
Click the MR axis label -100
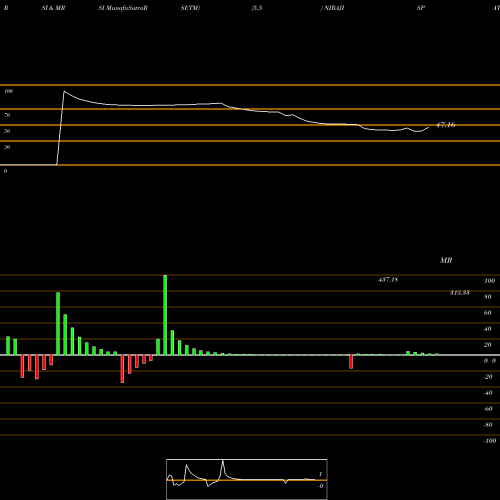[x=490, y=441]
